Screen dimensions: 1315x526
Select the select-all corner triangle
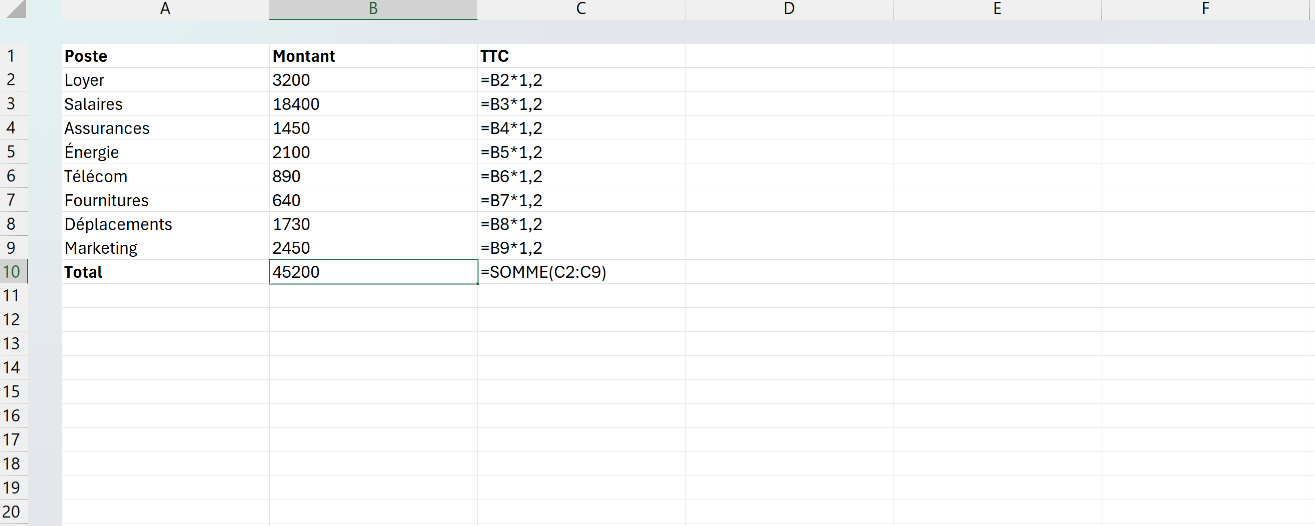[x=14, y=10]
